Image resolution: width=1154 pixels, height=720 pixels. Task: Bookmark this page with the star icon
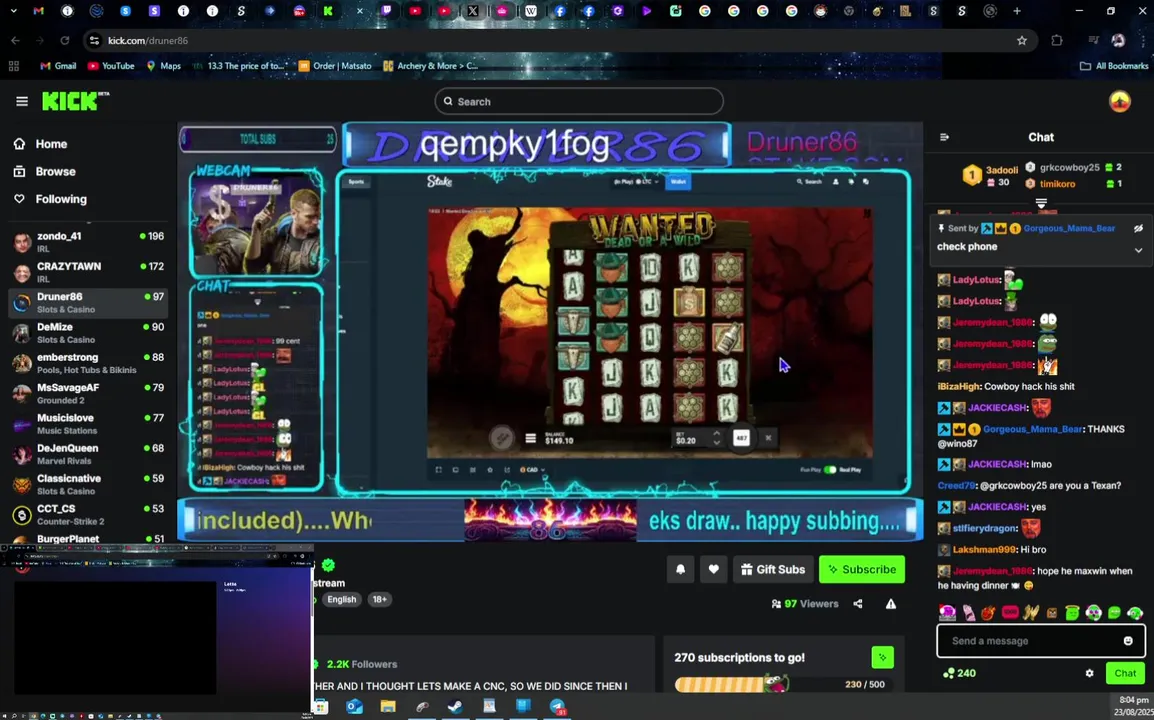1022,40
